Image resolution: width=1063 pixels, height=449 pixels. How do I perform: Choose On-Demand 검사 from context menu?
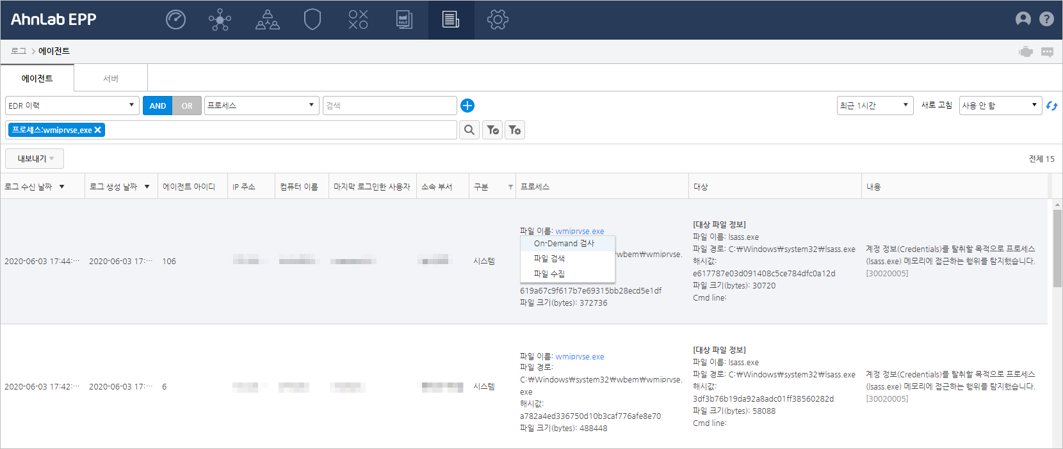click(x=564, y=243)
